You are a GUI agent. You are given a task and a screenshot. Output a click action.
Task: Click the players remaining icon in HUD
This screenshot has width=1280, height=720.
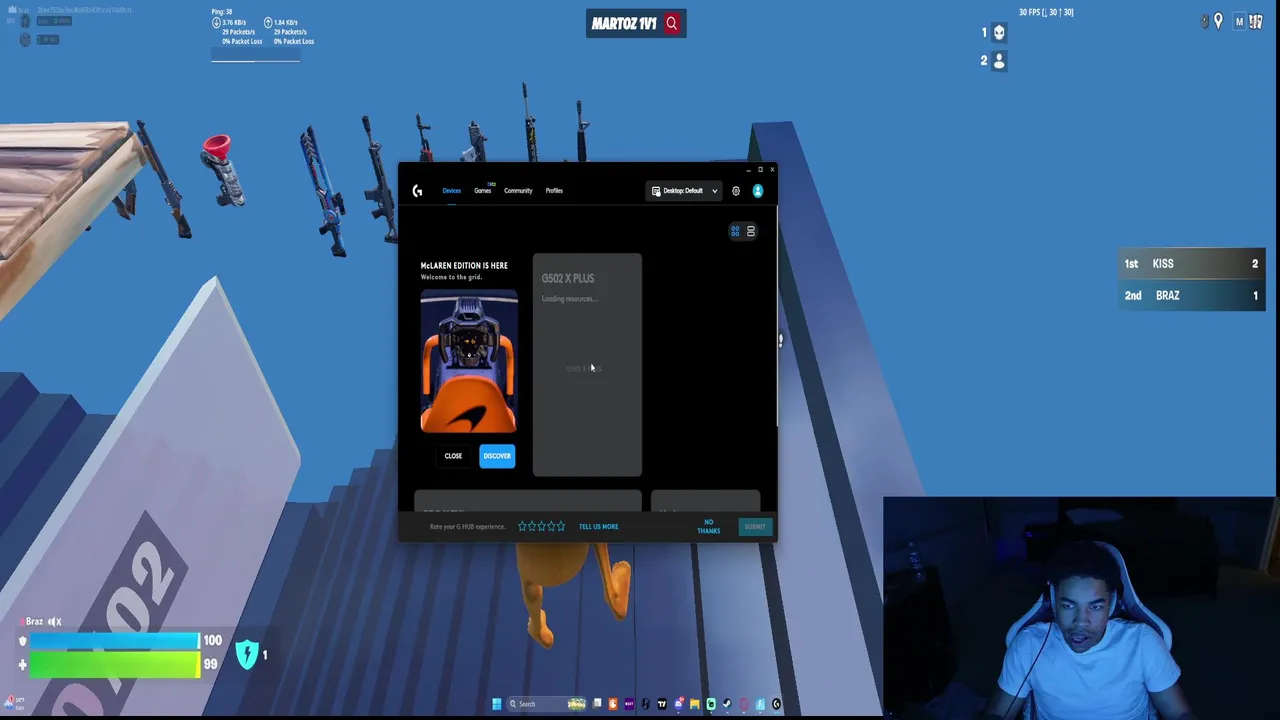click(x=999, y=60)
